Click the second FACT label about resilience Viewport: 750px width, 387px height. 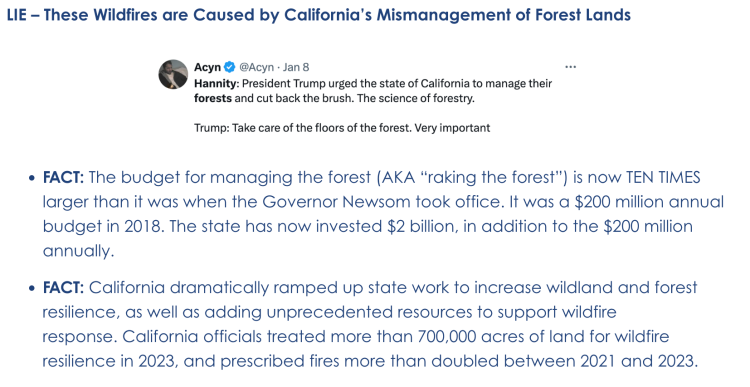pyautogui.click(x=63, y=287)
